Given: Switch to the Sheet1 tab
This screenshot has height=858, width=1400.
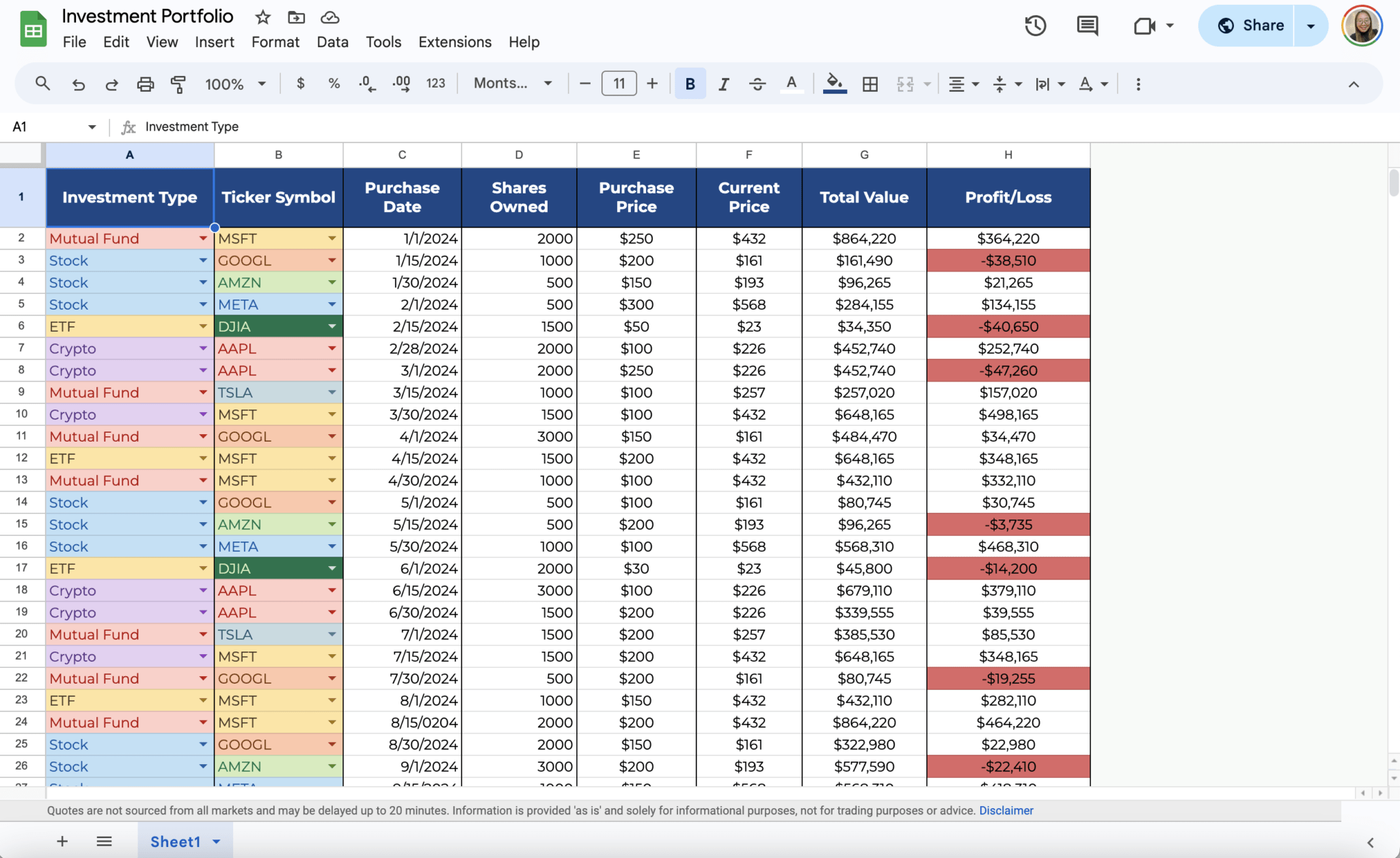Looking at the screenshot, I should (175, 842).
